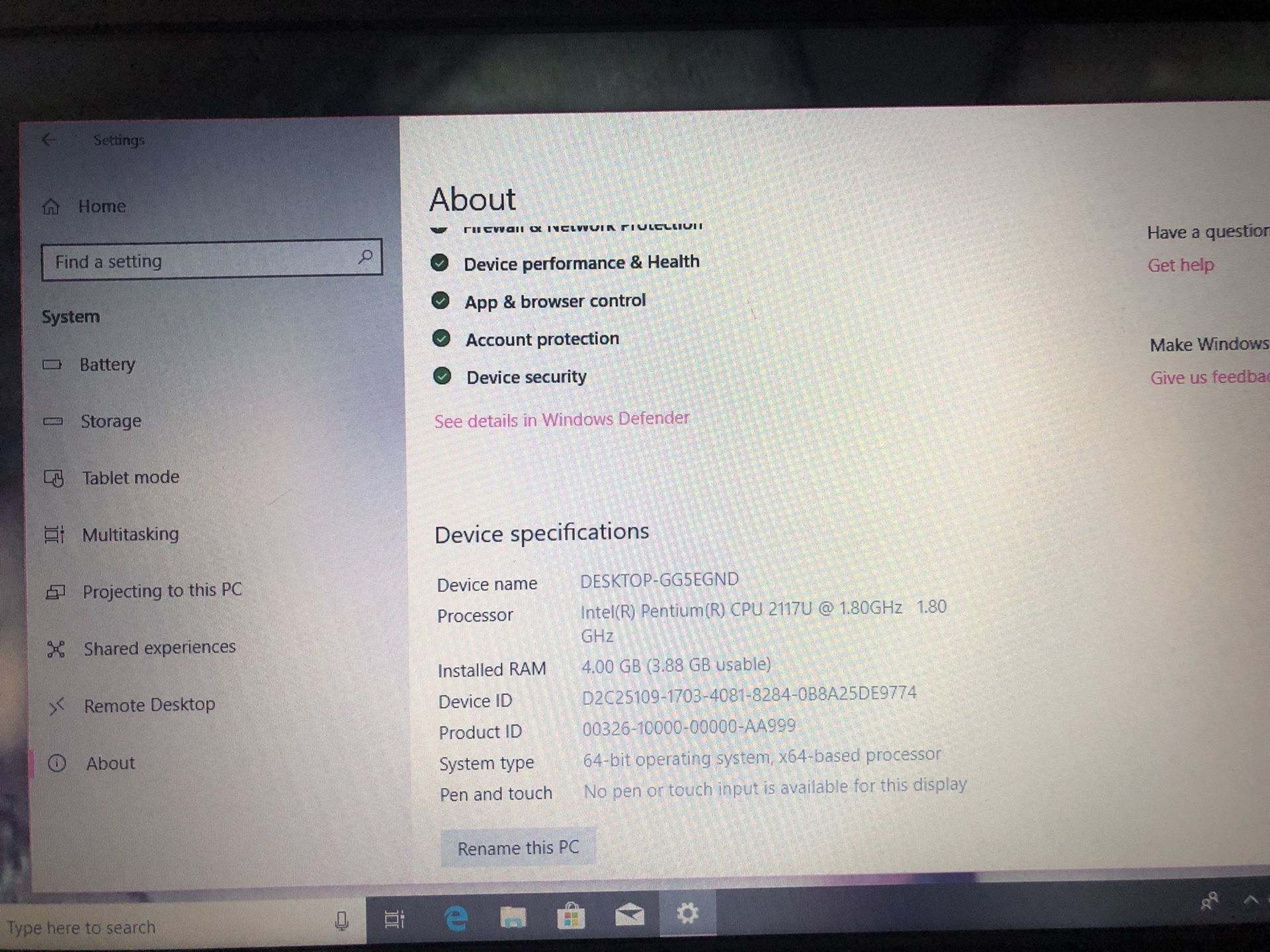Toggle Device performance & Health checkmark
The image size is (1270, 952).
click(441, 263)
